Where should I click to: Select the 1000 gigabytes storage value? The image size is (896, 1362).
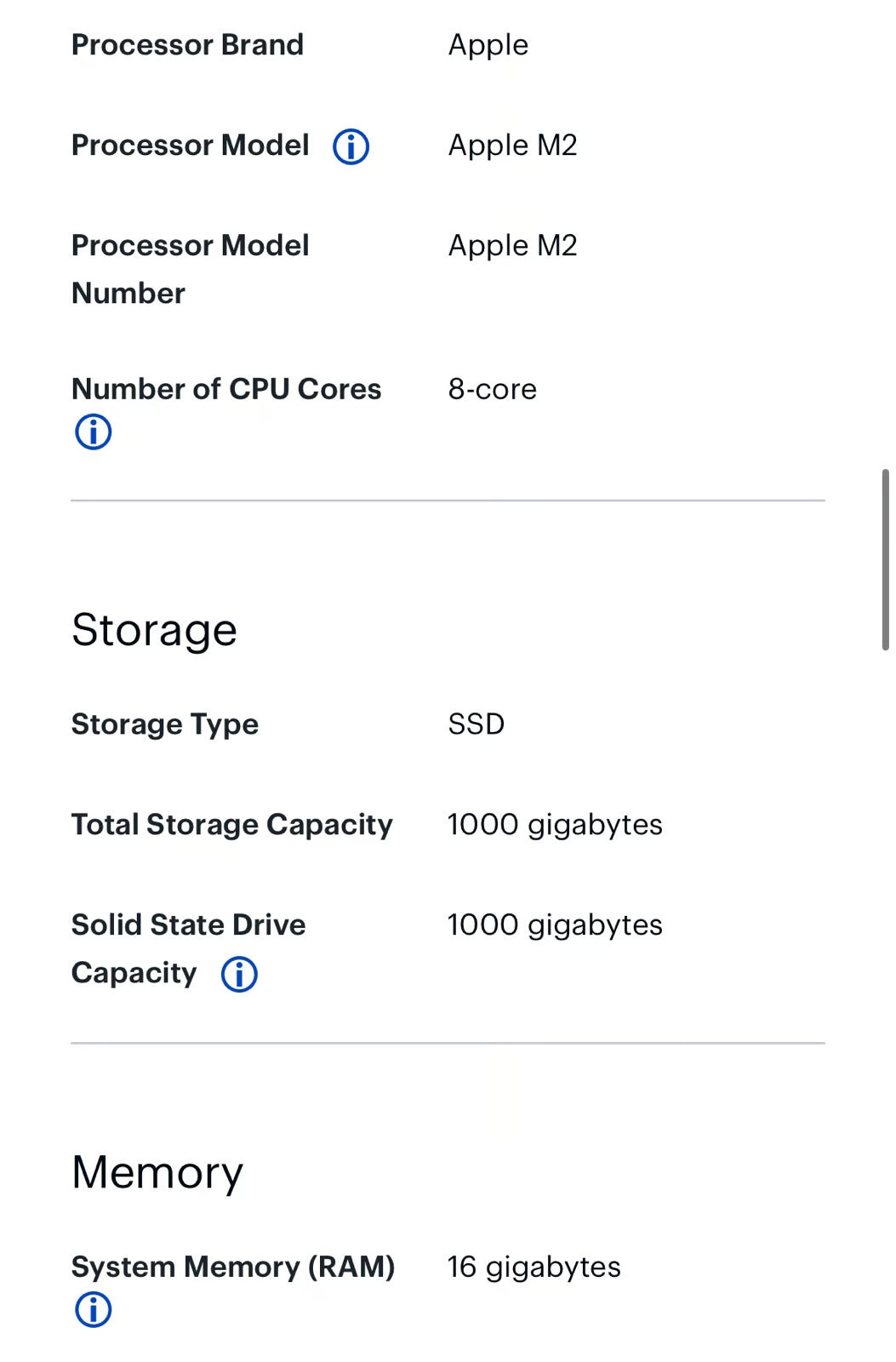click(x=555, y=824)
